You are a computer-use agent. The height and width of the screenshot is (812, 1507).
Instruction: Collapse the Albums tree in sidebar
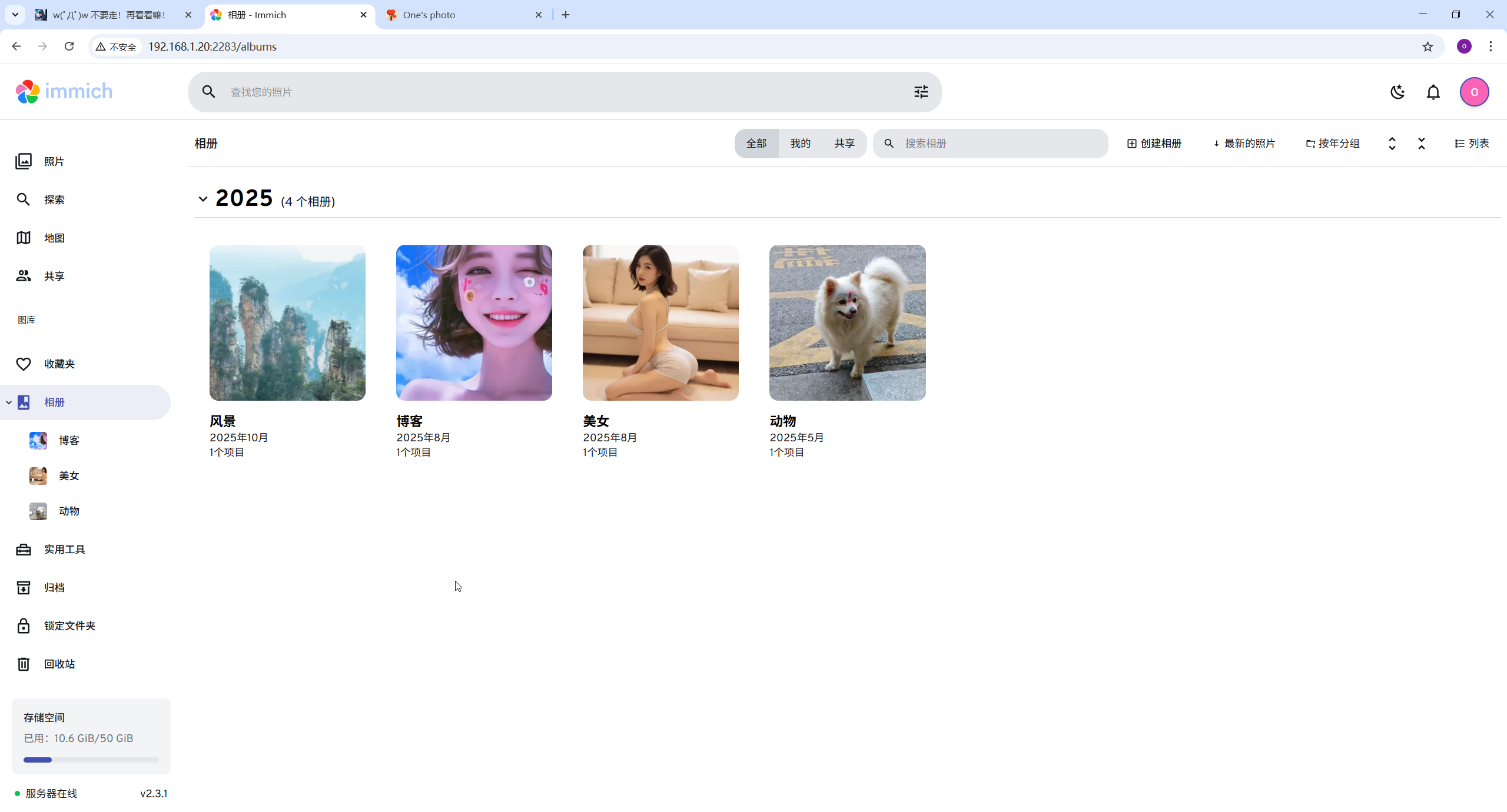click(x=9, y=402)
